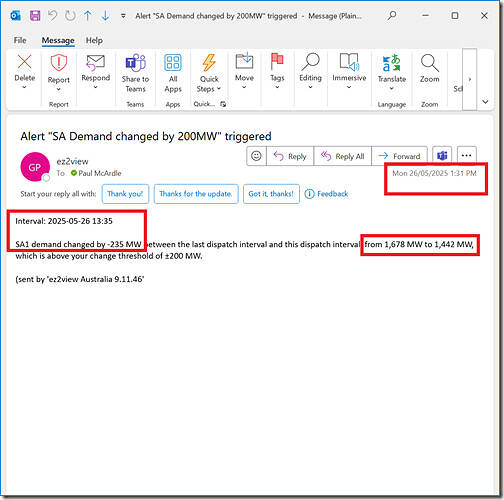The width and height of the screenshot is (504, 500).
Task: Click the sender name ez2view
Action: pyautogui.click(x=72, y=161)
